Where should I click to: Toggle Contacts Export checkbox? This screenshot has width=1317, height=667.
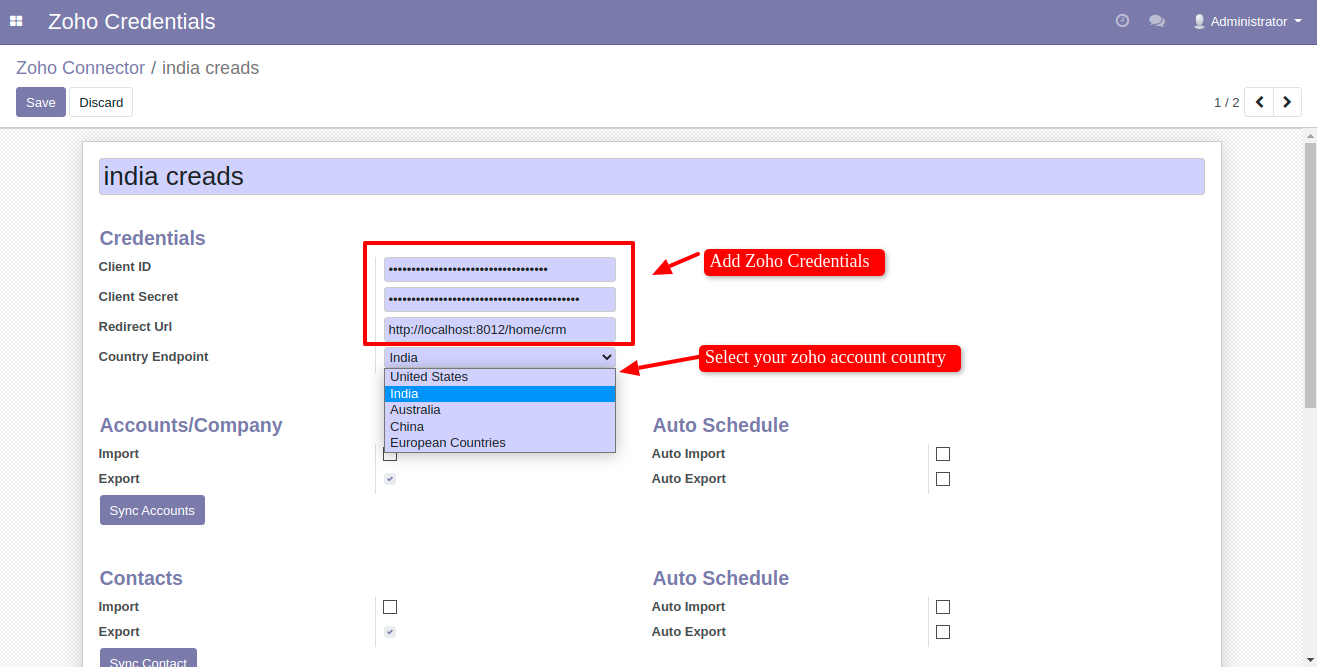coord(390,632)
